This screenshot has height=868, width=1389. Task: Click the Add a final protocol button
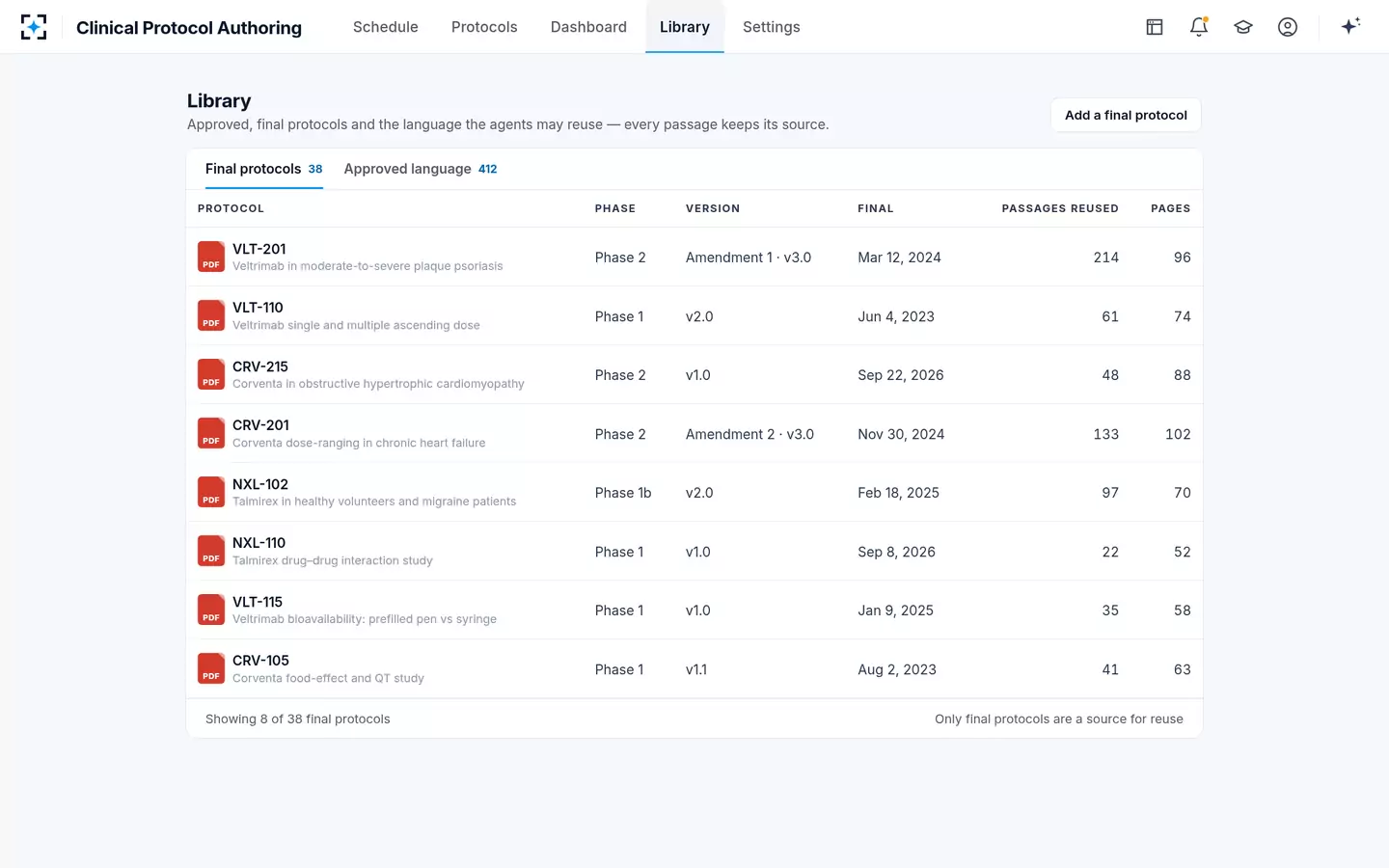coord(1126,115)
